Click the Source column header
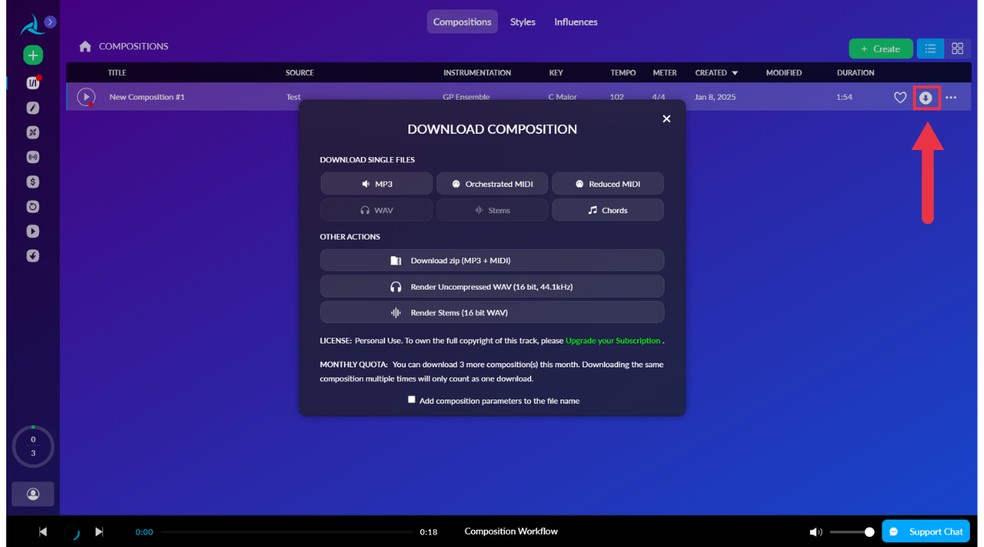This screenshot has width=984, height=547. point(299,73)
